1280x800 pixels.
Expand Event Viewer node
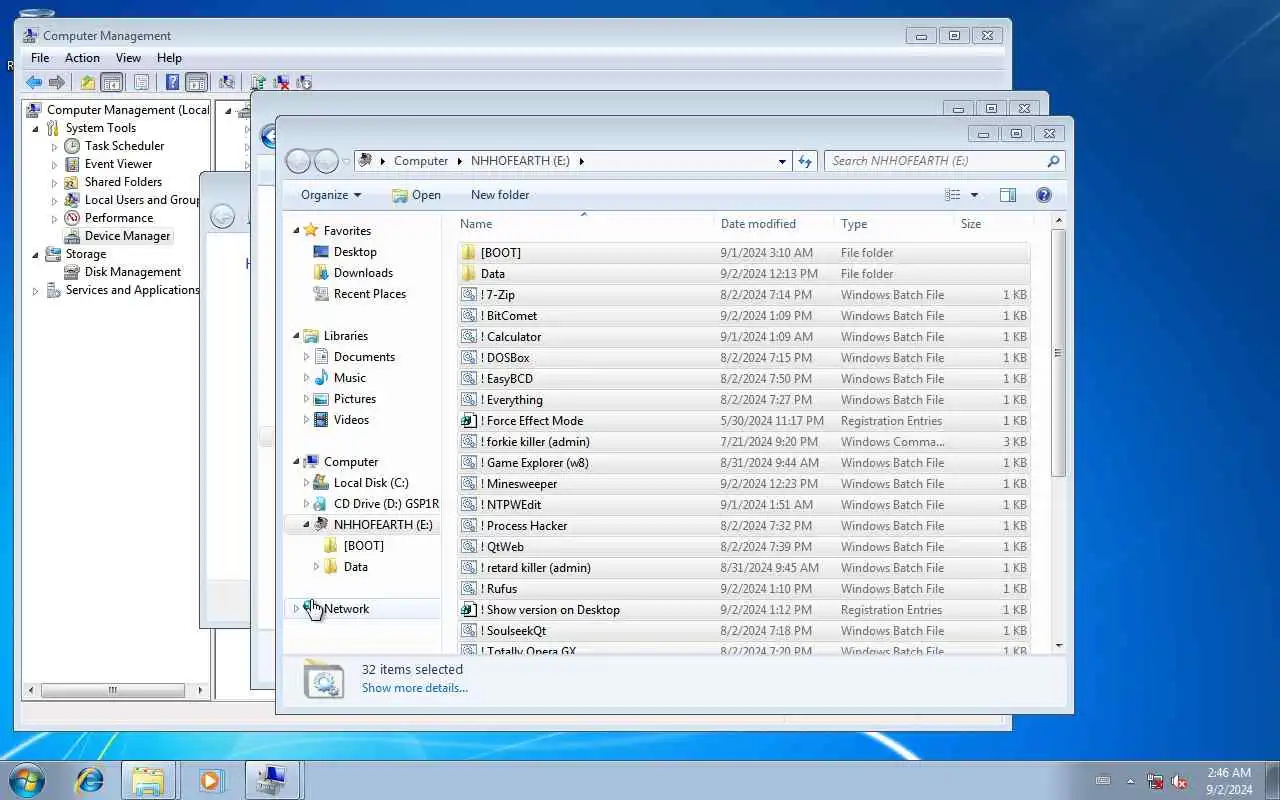(x=55, y=165)
